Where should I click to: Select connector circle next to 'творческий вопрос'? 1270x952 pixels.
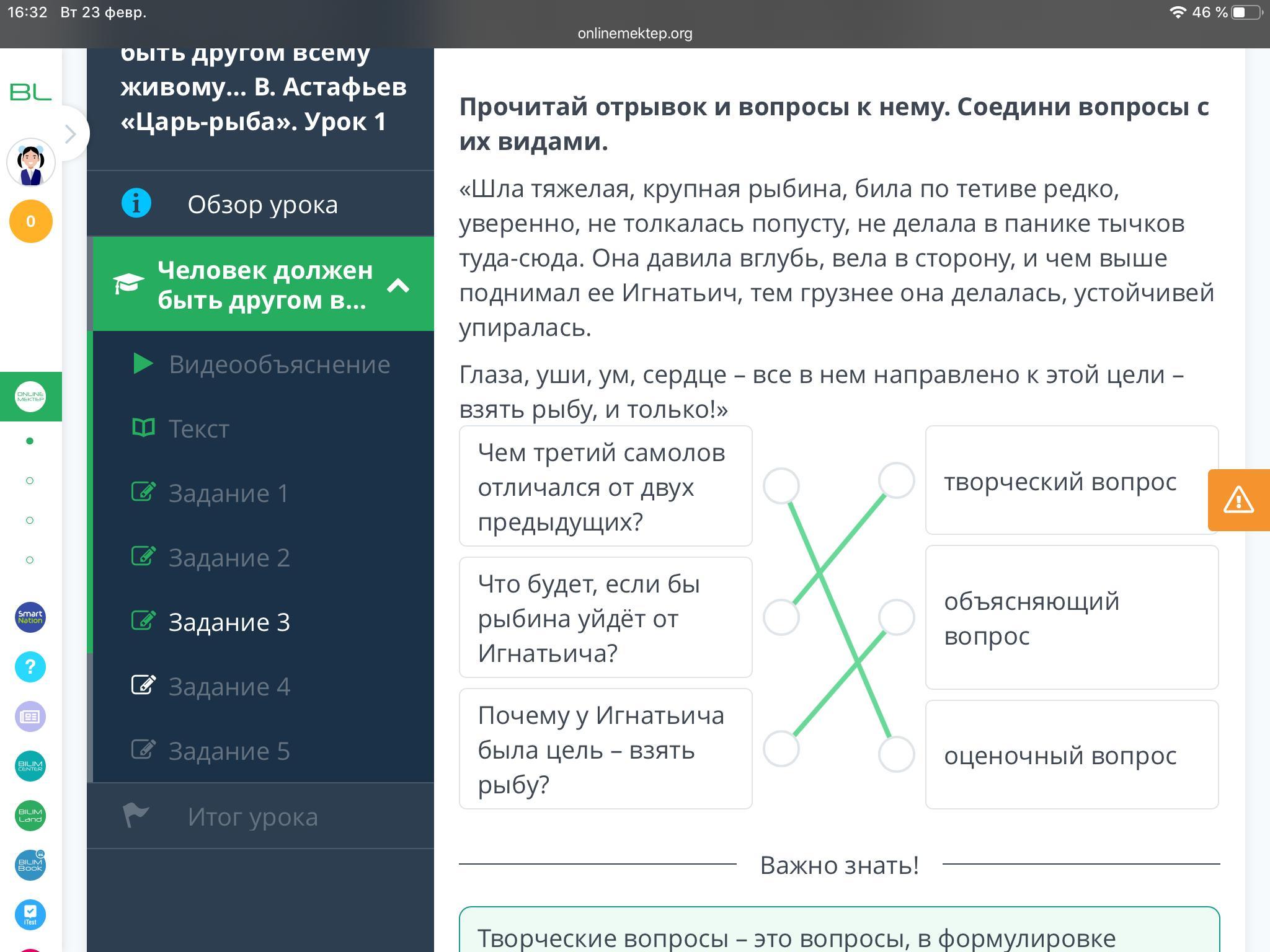click(897, 480)
